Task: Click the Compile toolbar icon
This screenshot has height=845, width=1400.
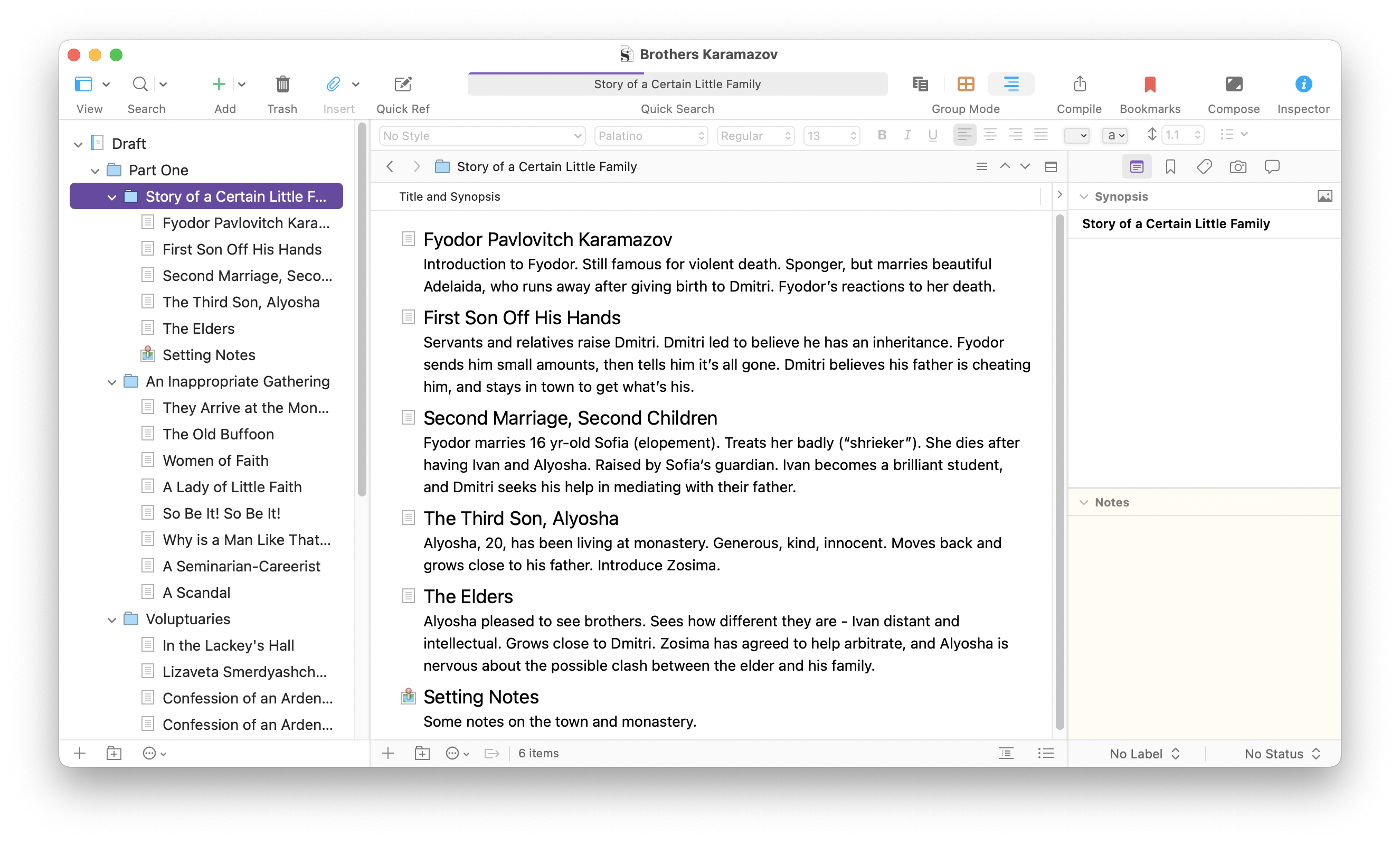Action: (x=1079, y=84)
